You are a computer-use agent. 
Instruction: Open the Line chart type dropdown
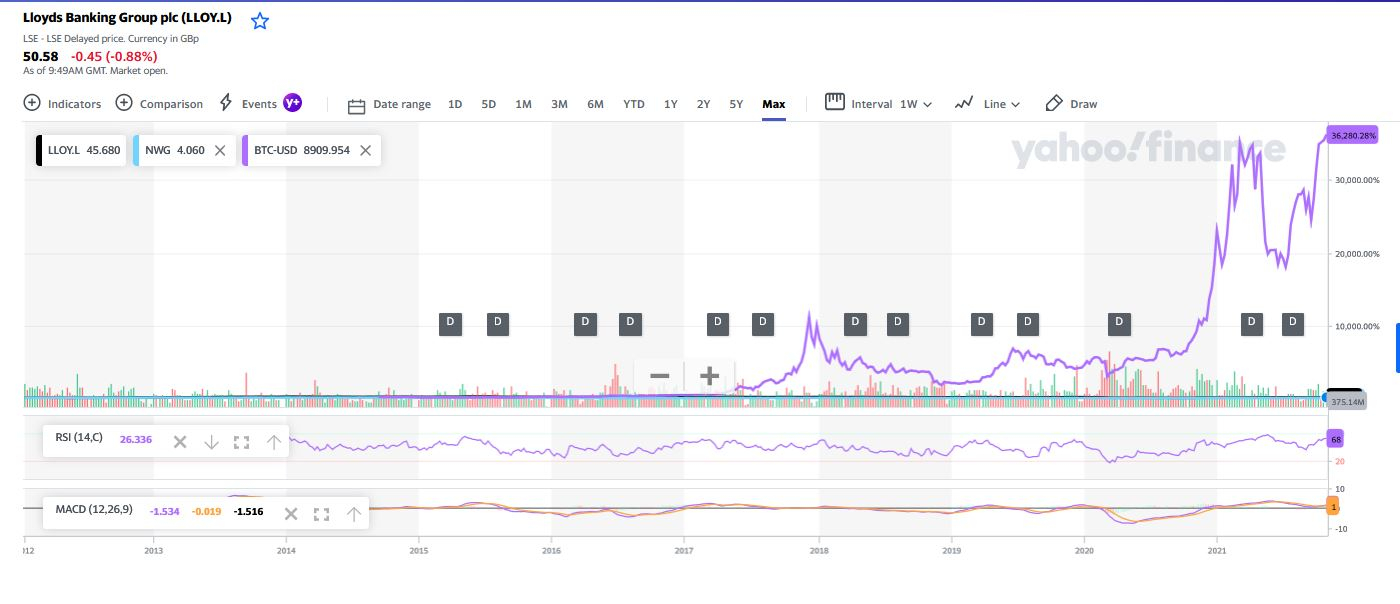point(1002,104)
